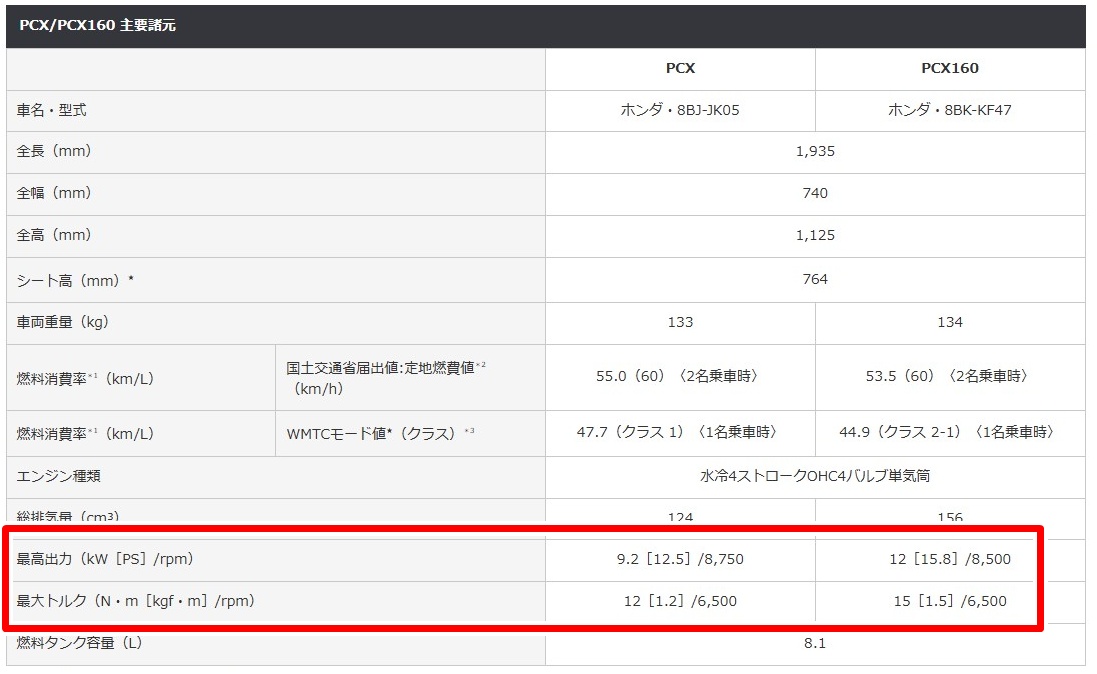Click the PCX vehicle weight 133
The width and height of the screenshot is (1097, 674).
[680, 322]
